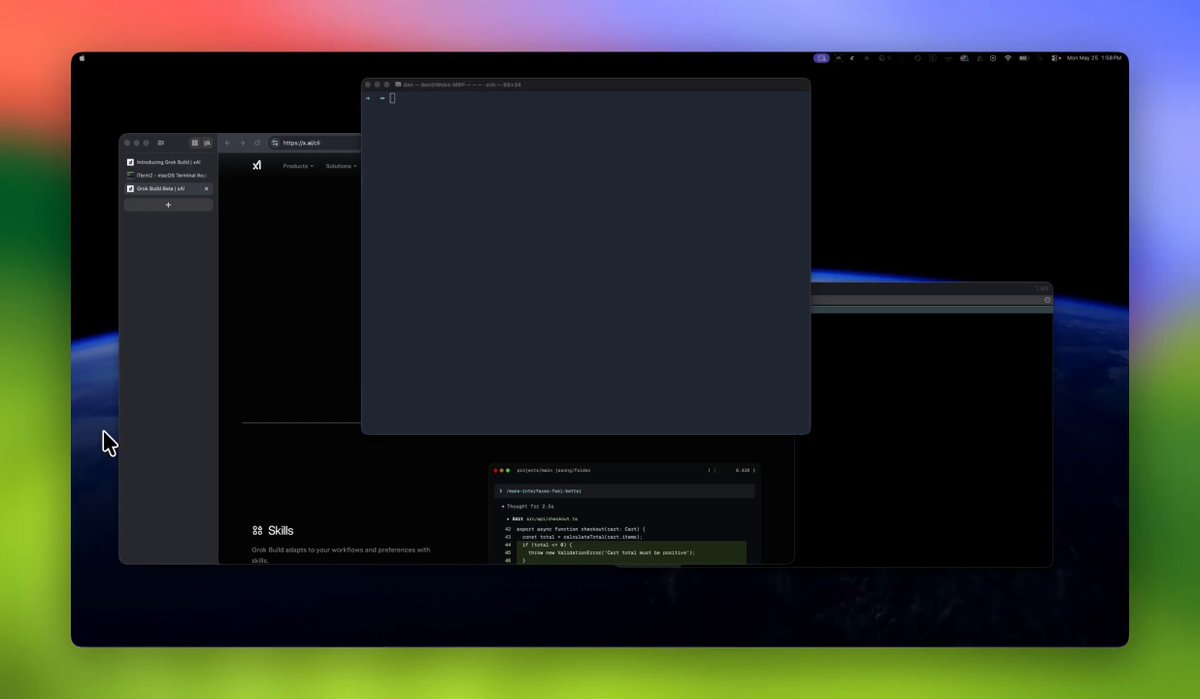
Task: Select the 'Introducing Grok Build | xAI' browser tab
Action: [x=167, y=161]
